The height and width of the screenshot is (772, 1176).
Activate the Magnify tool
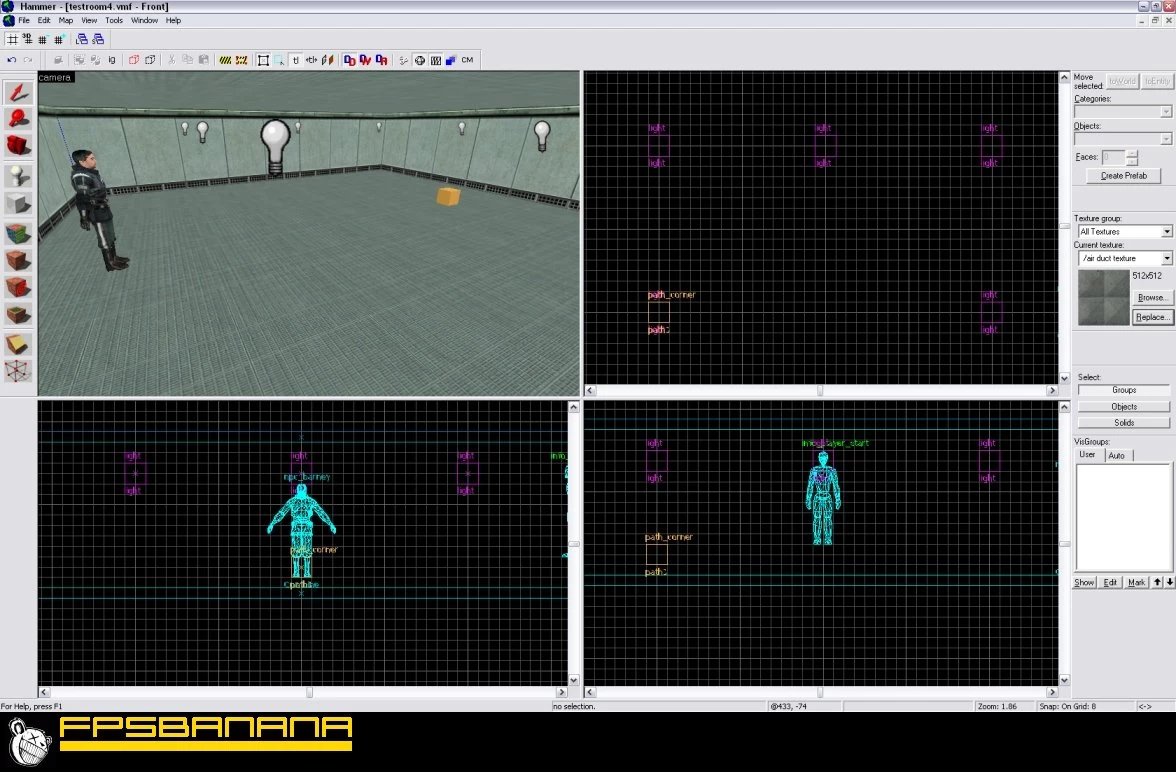coord(19,119)
